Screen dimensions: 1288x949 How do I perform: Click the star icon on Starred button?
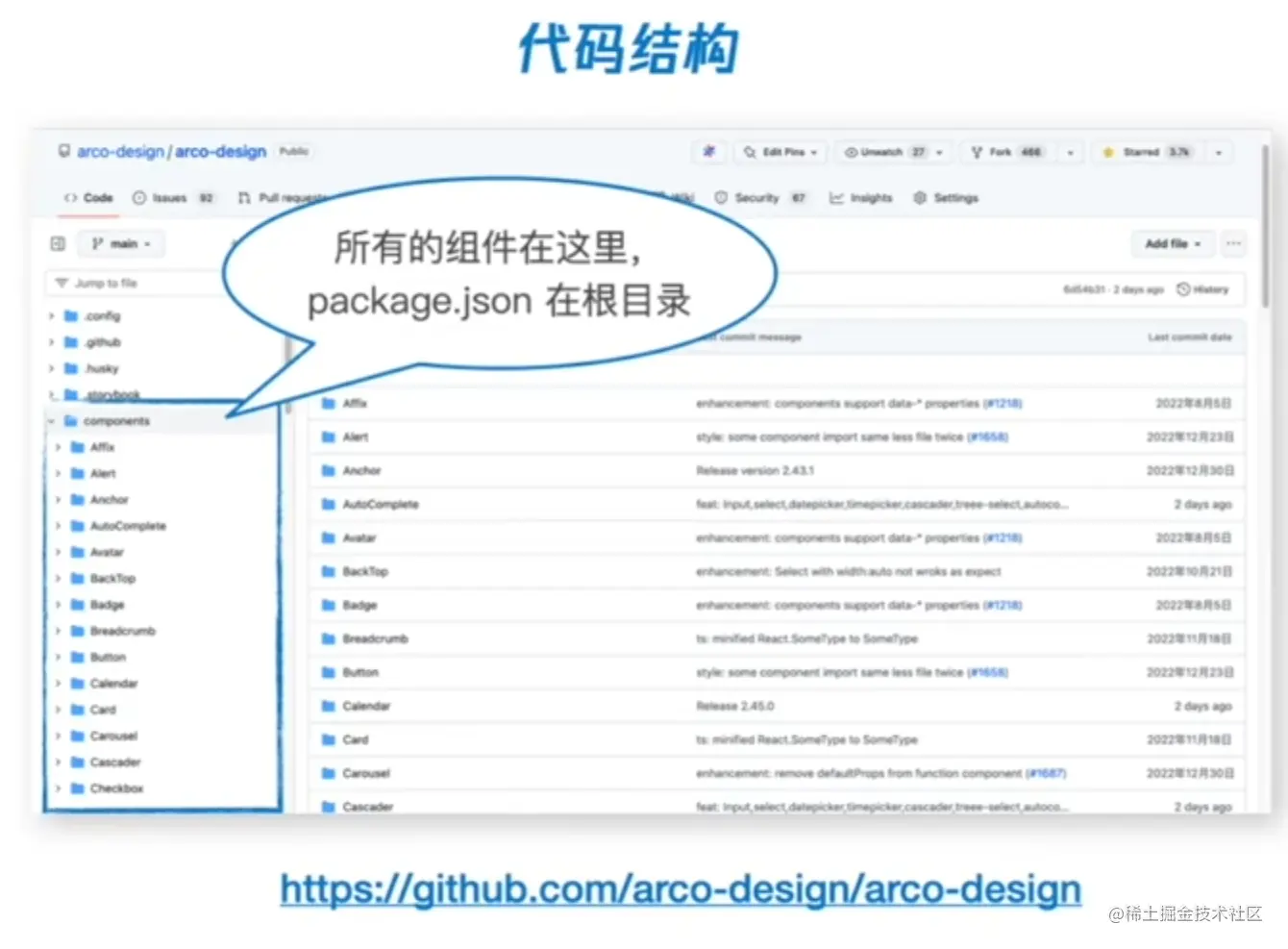pyautogui.click(x=1108, y=152)
